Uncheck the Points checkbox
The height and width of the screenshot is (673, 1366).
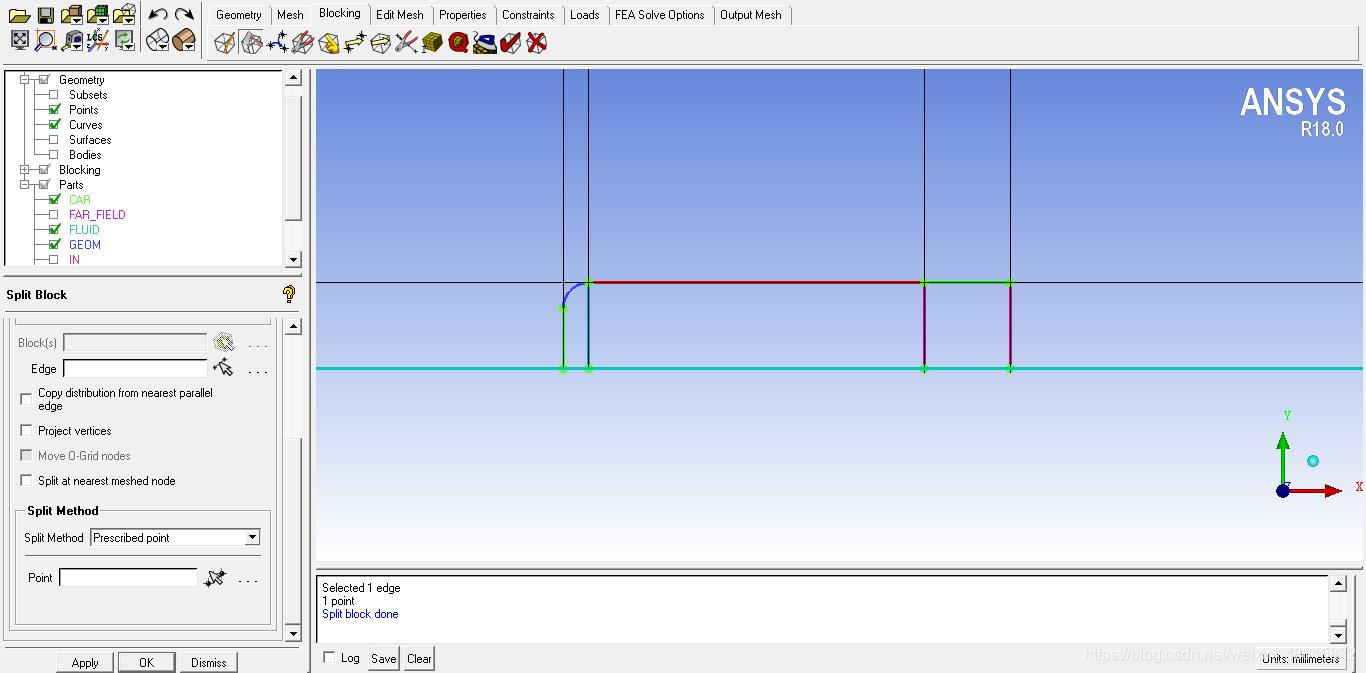[x=54, y=110]
